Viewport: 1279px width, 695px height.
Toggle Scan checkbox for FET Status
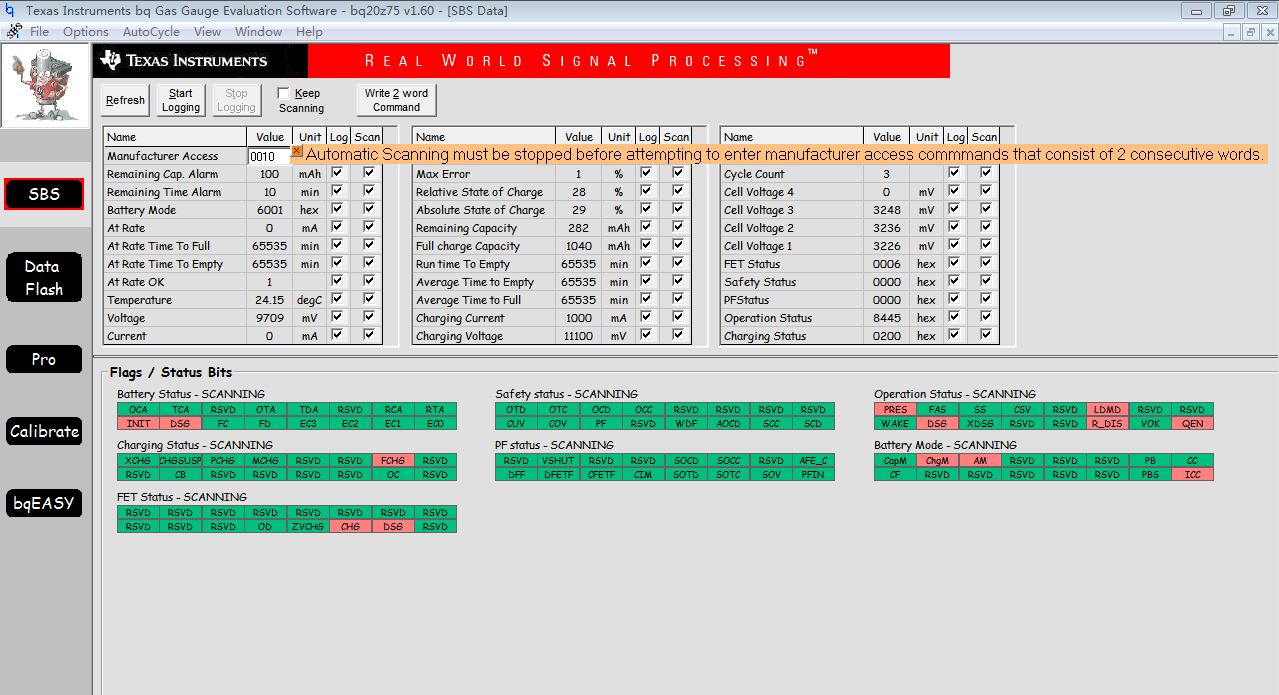[986, 263]
